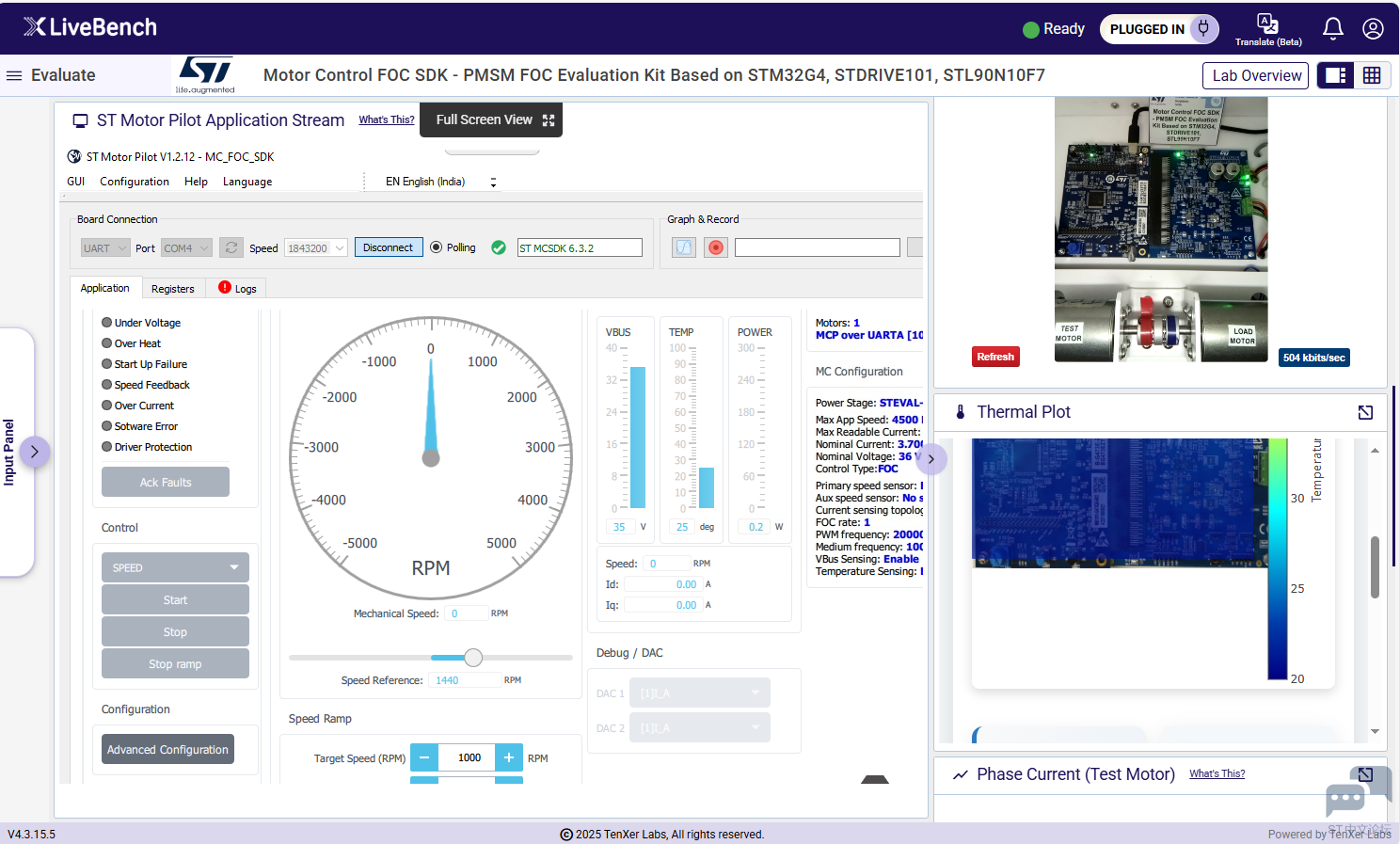Click the red record button

pyautogui.click(x=716, y=247)
